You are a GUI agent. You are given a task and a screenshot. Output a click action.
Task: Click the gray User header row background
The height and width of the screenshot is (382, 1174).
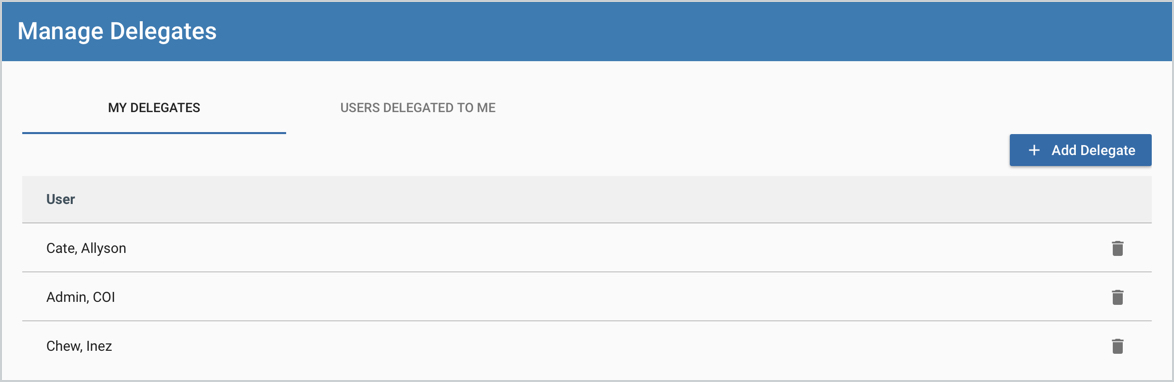coord(587,199)
